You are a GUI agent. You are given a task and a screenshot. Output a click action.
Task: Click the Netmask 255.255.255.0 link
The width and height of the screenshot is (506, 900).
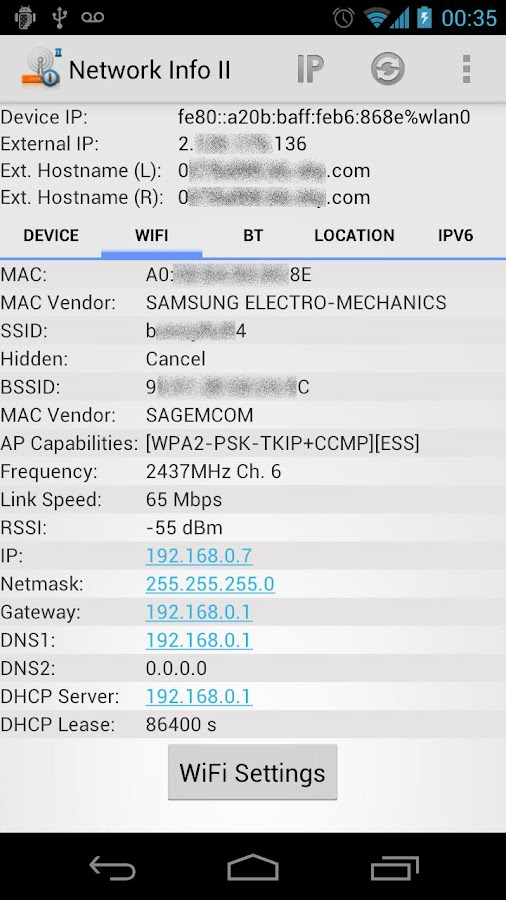click(x=210, y=584)
